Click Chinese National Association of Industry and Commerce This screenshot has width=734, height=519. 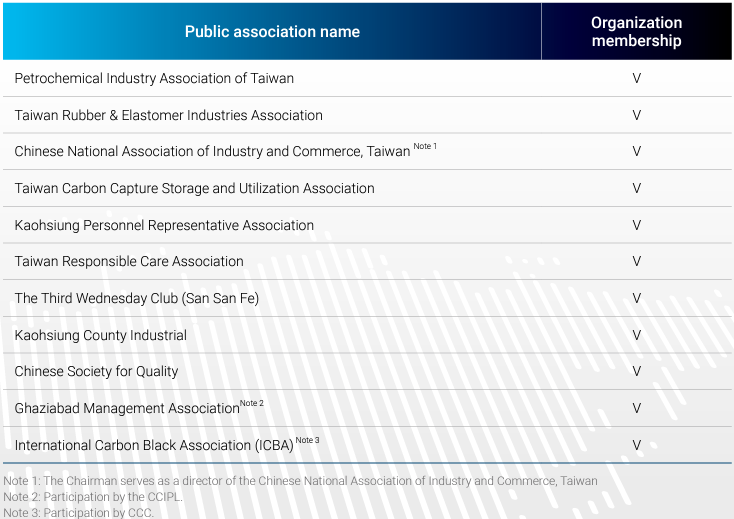212,151
